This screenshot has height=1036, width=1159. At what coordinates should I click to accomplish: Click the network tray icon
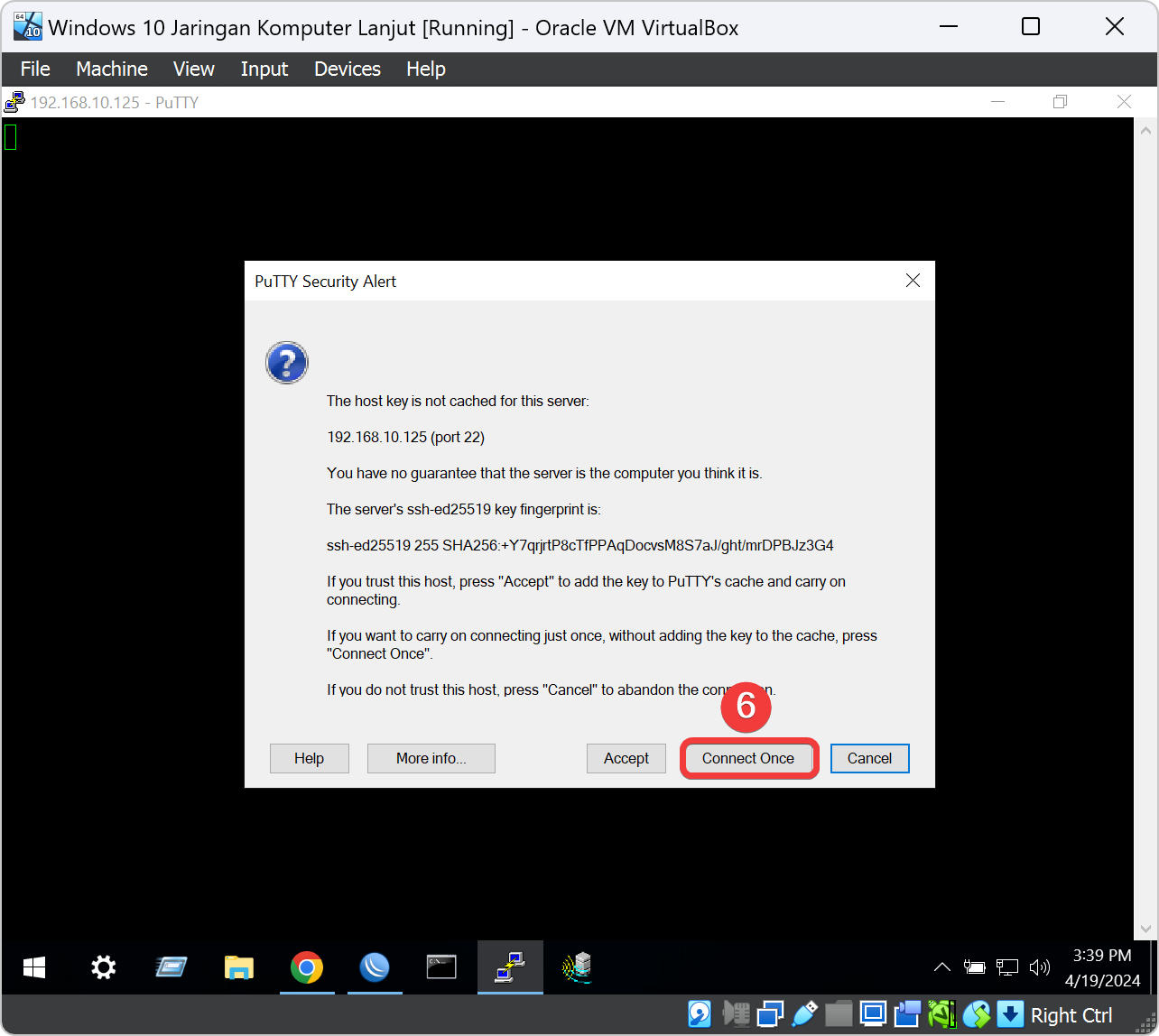point(1006,967)
